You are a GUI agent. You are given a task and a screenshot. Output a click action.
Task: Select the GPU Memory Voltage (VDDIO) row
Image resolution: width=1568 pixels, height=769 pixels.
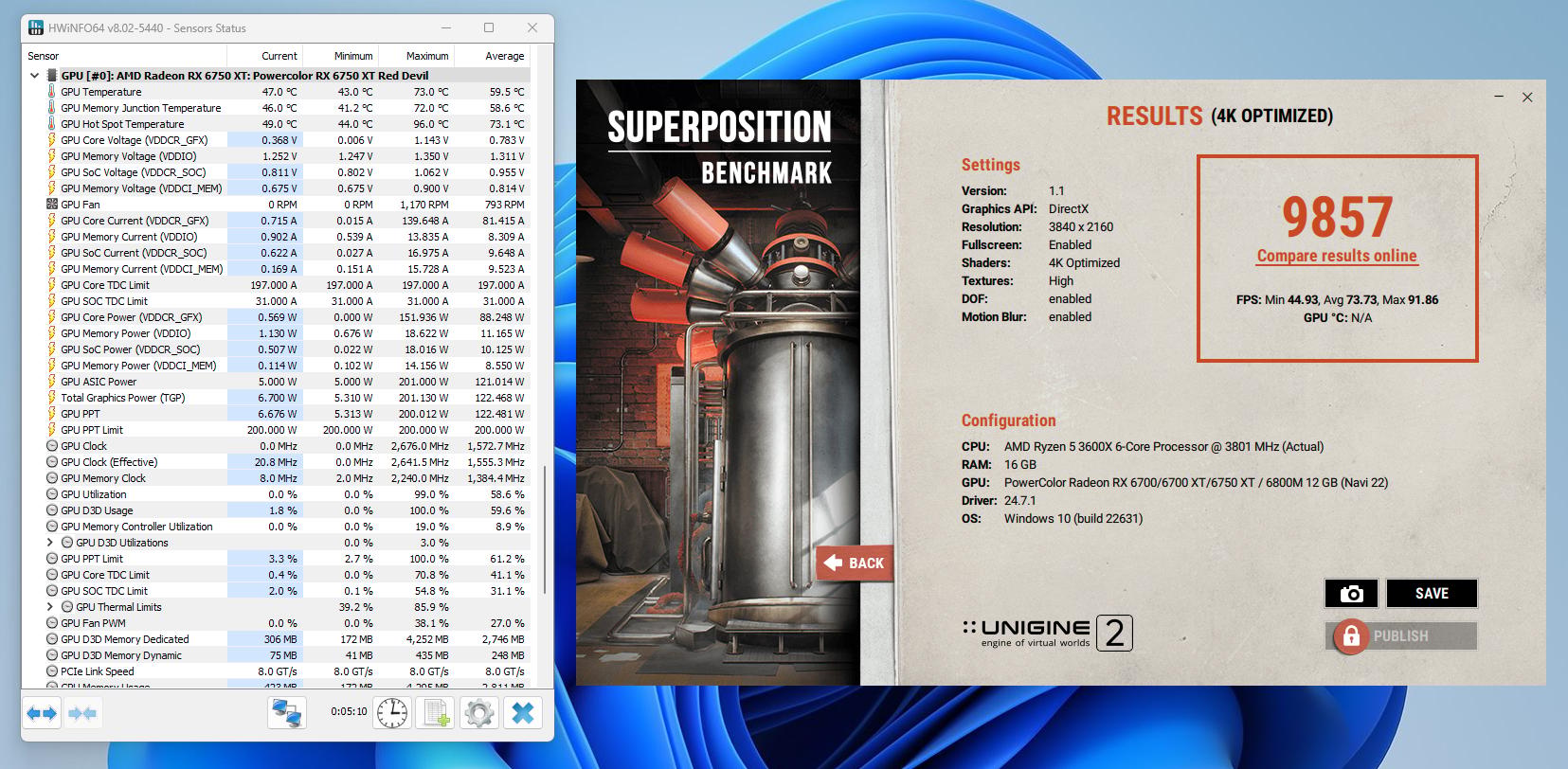coord(277,156)
